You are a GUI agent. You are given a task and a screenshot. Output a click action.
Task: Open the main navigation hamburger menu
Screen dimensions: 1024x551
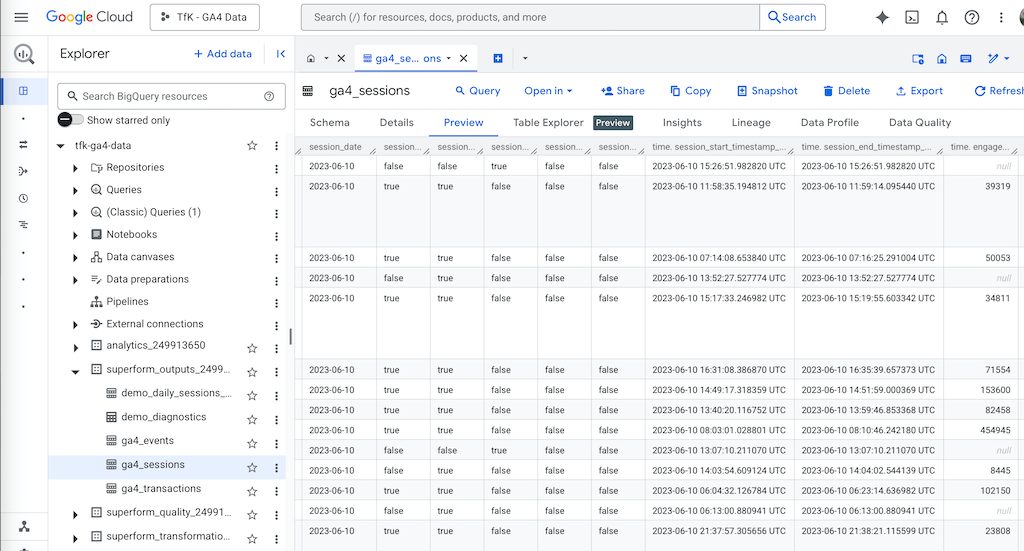[21, 17]
